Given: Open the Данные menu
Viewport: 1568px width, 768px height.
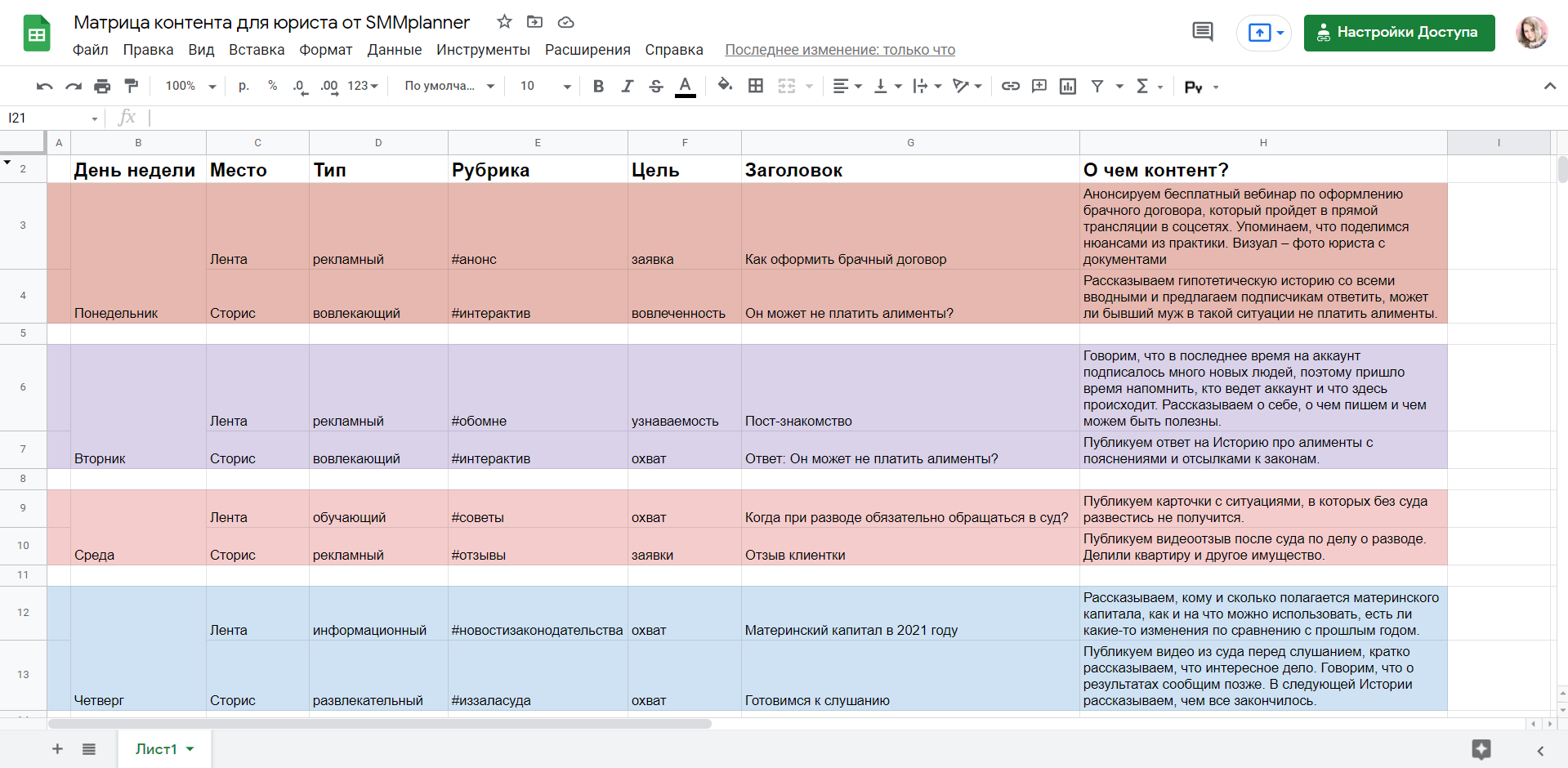Looking at the screenshot, I should coord(395,50).
